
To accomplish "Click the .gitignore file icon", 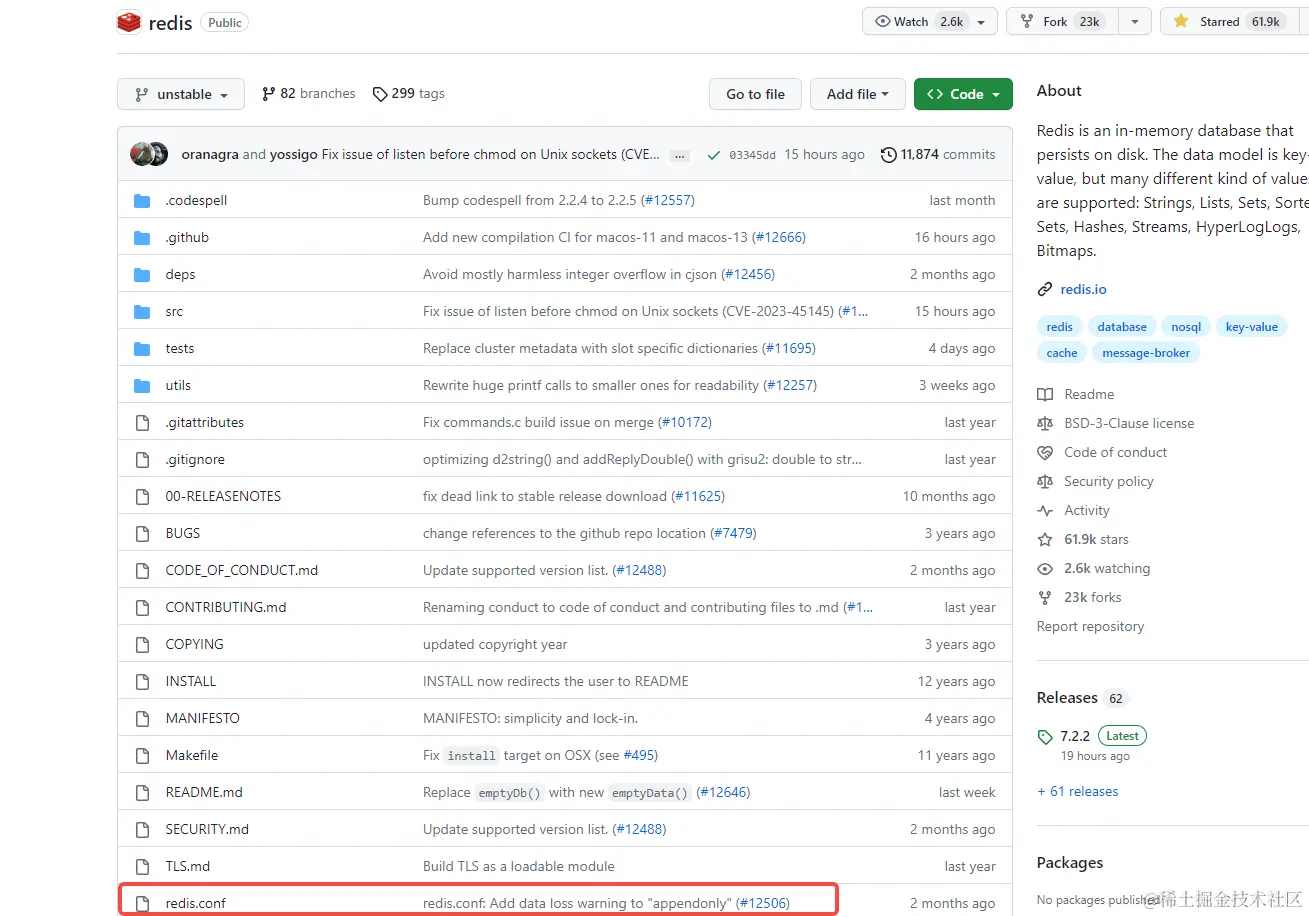I will [x=142, y=460].
